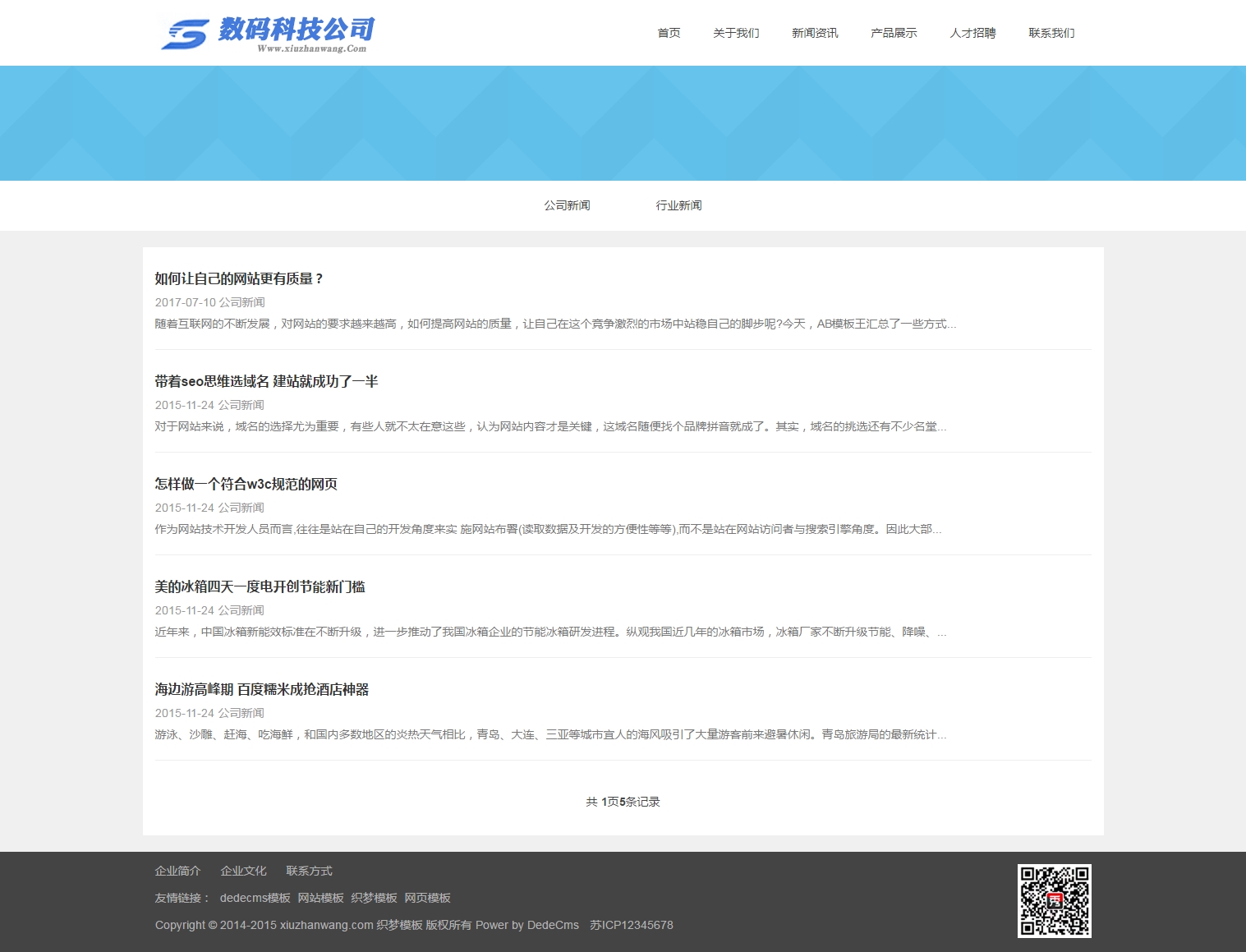1246x952 pixels.
Task: Click the QR code image in footer
Action: click(x=1054, y=900)
